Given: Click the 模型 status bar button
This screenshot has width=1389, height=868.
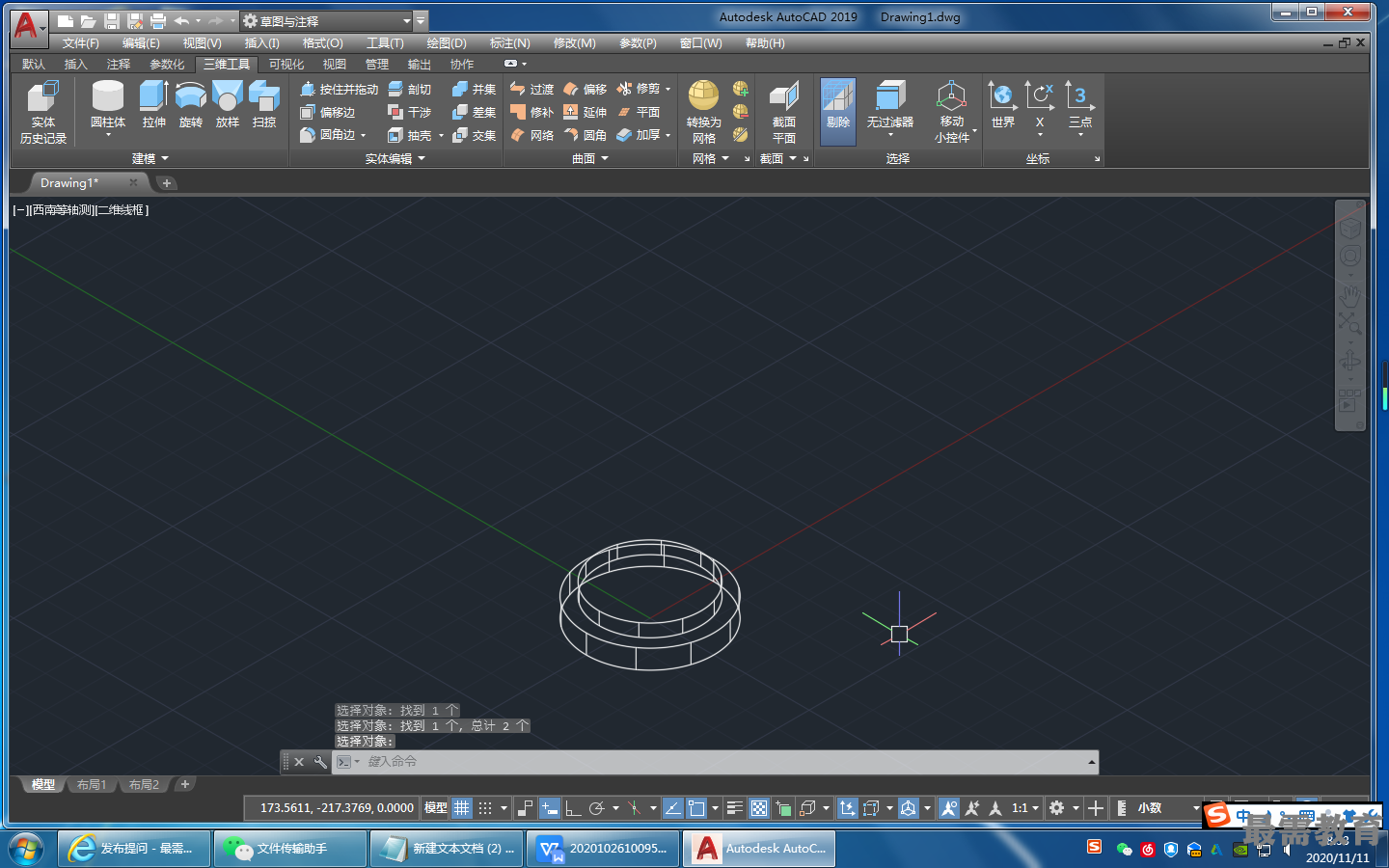Looking at the screenshot, I should coord(436,808).
